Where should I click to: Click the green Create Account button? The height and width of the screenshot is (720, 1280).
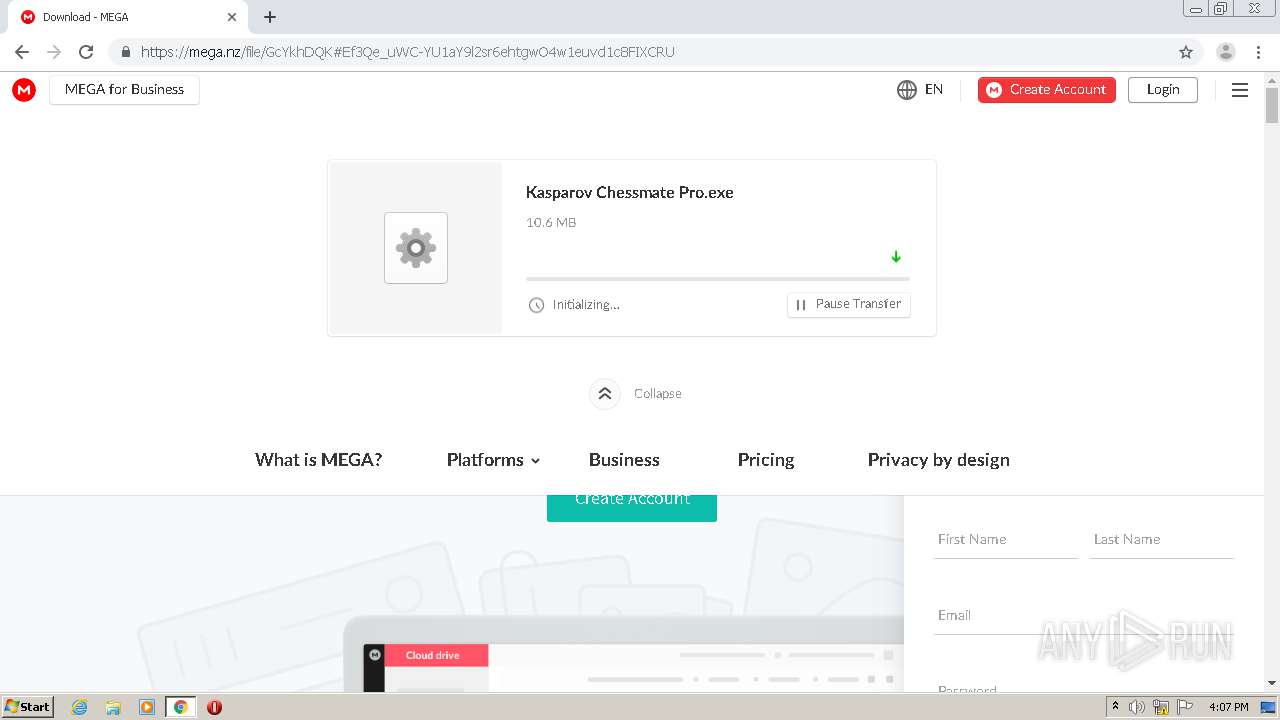point(632,508)
